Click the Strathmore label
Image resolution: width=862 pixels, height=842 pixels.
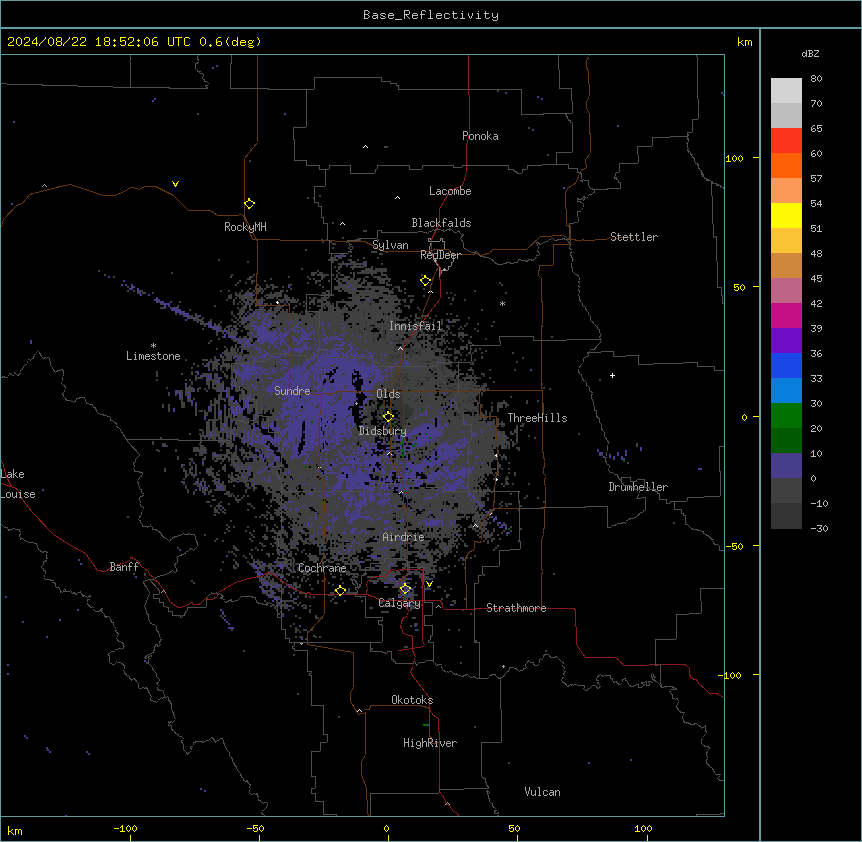pos(516,608)
